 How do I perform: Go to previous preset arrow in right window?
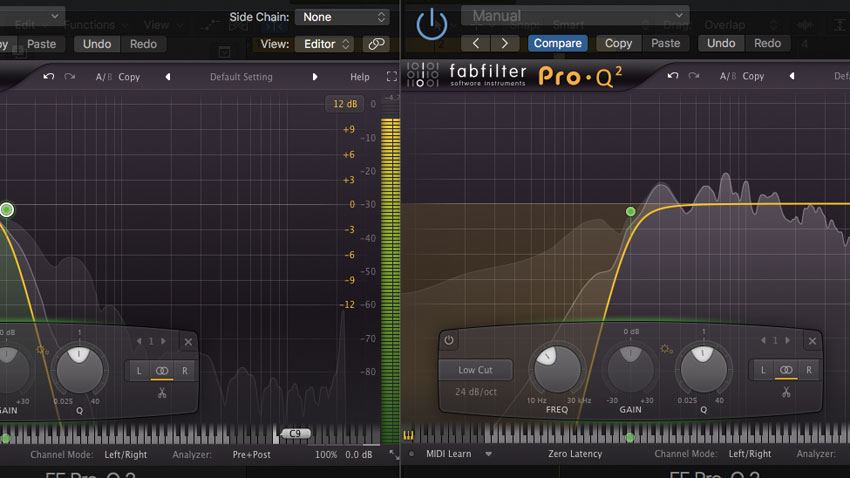(x=475, y=43)
